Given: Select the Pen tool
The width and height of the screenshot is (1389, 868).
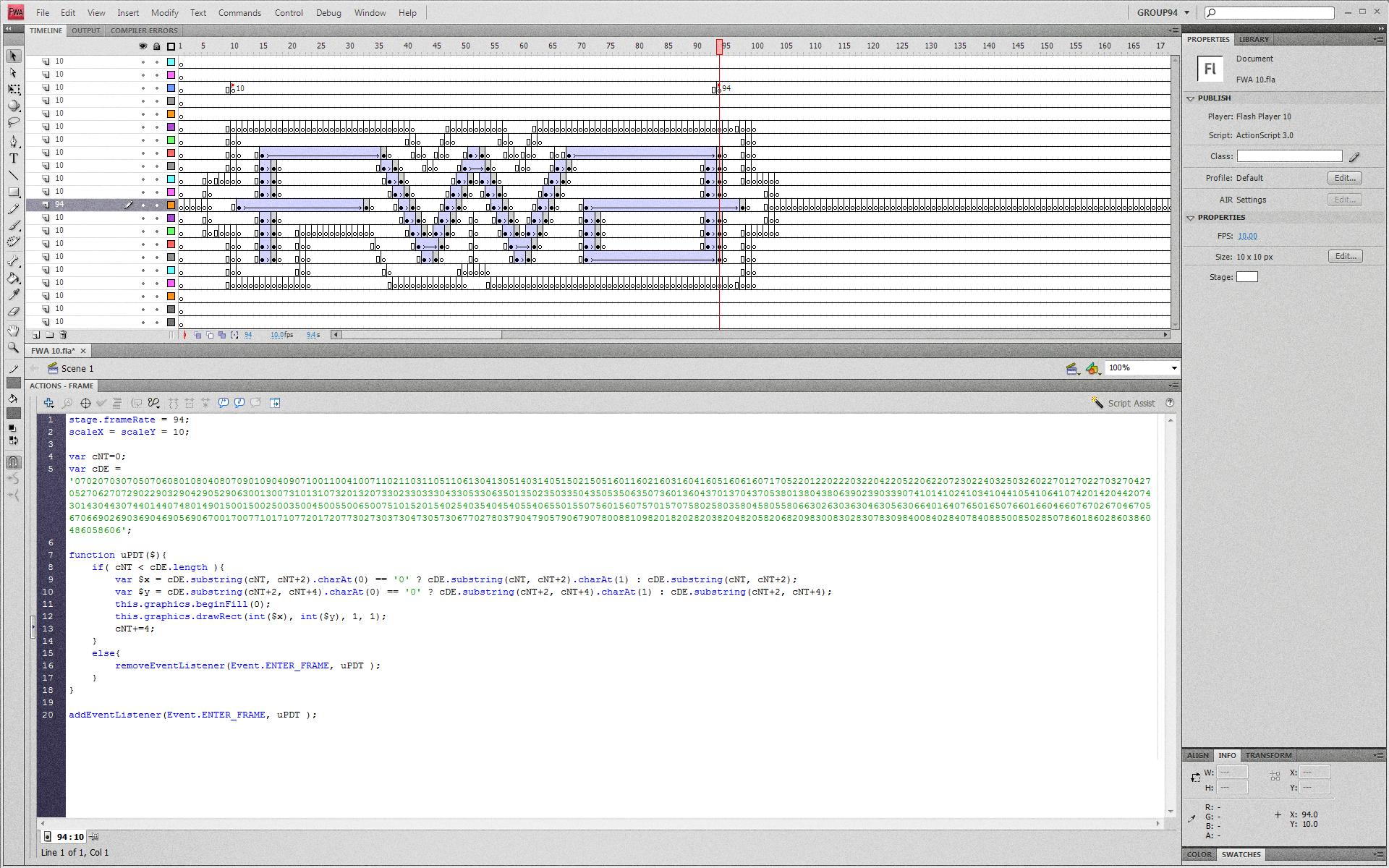Looking at the screenshot, I should click(13, 141).
